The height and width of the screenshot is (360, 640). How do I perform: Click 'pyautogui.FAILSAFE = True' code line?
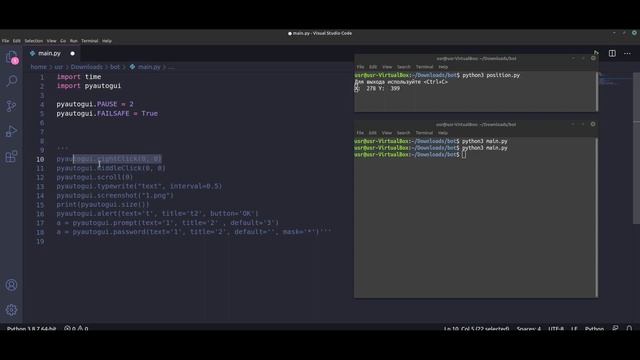pos(107,113)
